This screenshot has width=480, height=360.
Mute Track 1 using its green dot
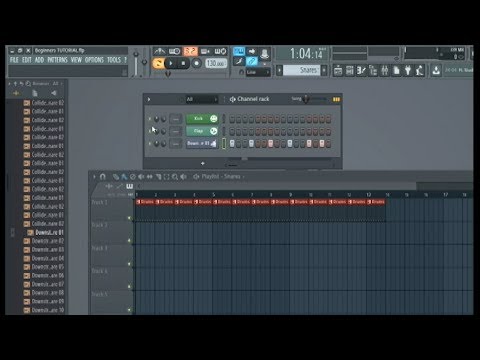click(x=129, y=218)
